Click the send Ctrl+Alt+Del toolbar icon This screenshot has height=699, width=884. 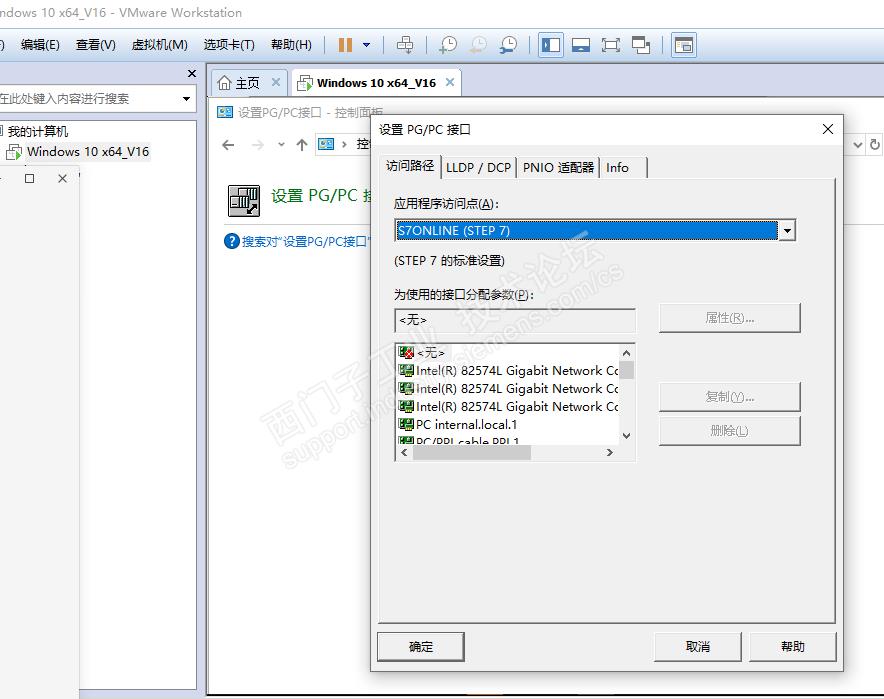pyautogui.click(x=405, y=45)
